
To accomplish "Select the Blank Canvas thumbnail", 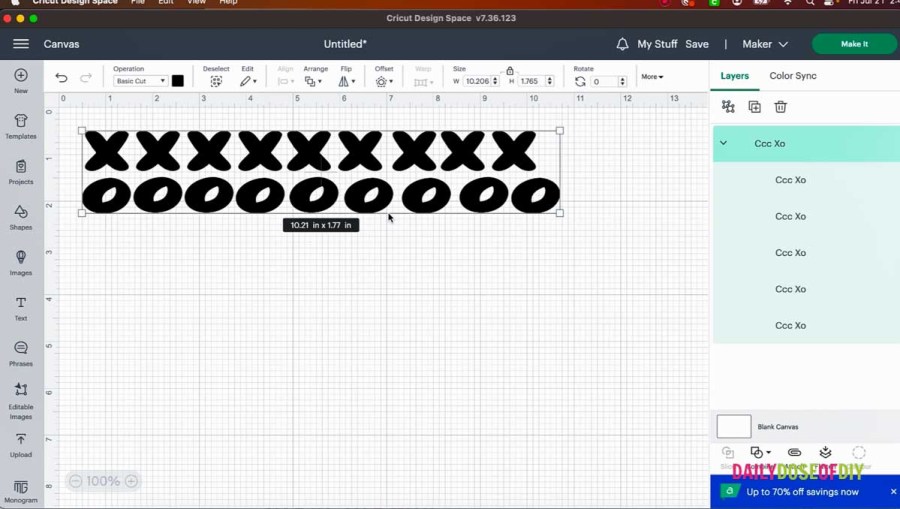I will 734,426.
